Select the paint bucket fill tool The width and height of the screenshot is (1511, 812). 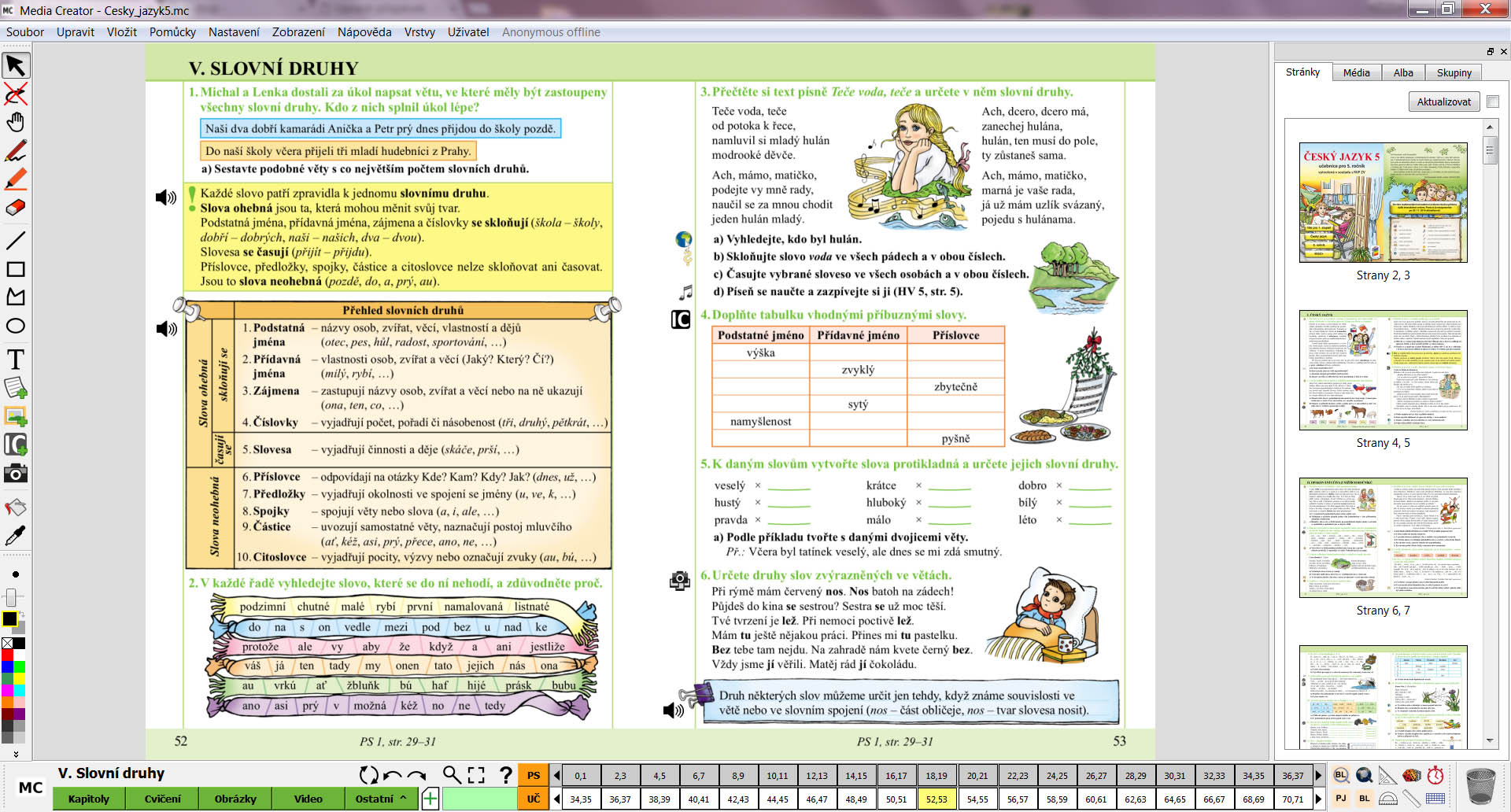click(x=16, y=507)
